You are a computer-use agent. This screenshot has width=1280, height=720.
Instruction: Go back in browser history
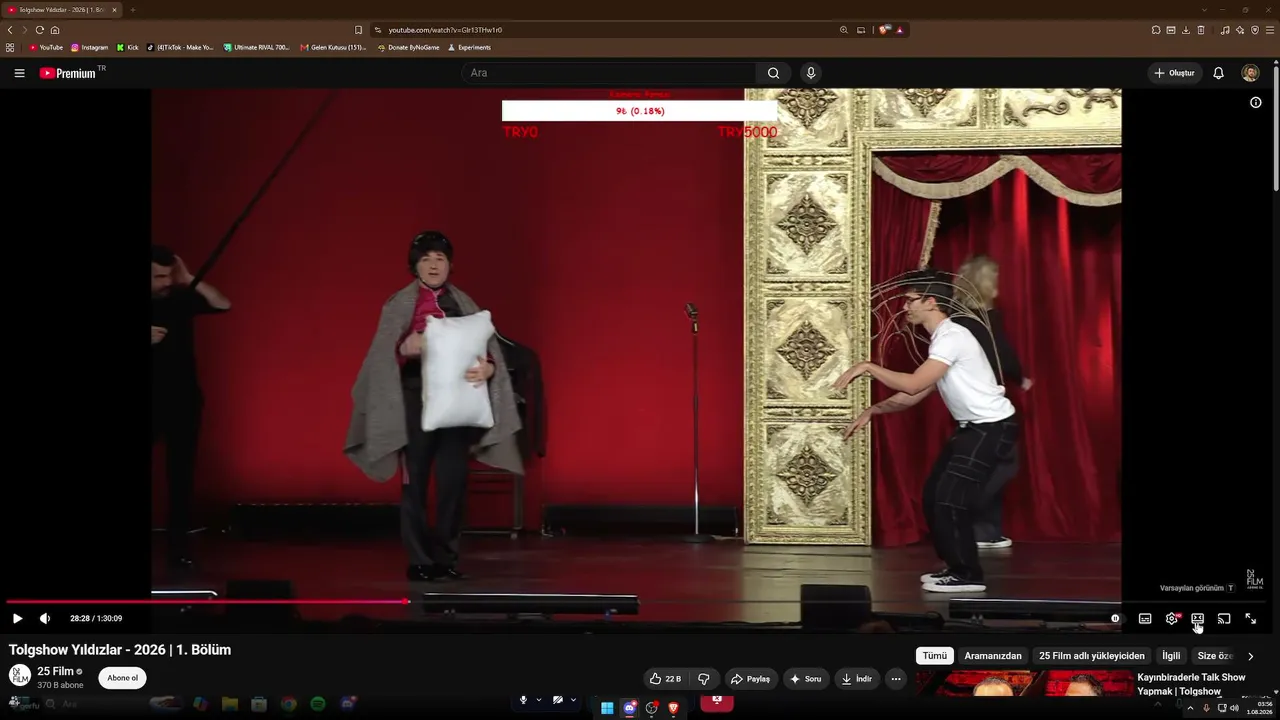10,30
